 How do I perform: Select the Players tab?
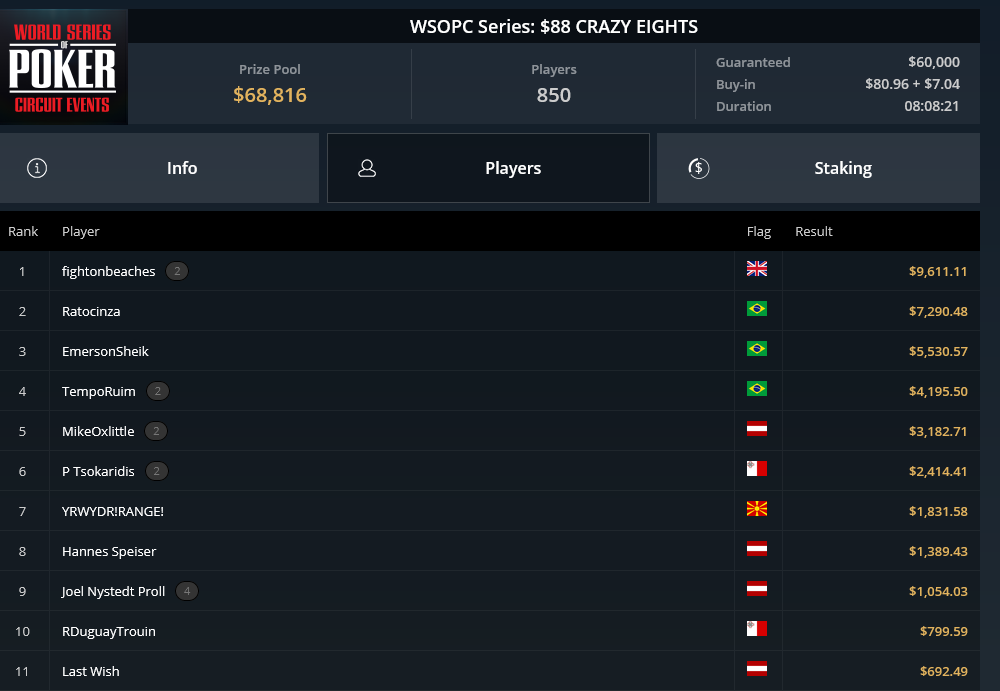point(489,168)
